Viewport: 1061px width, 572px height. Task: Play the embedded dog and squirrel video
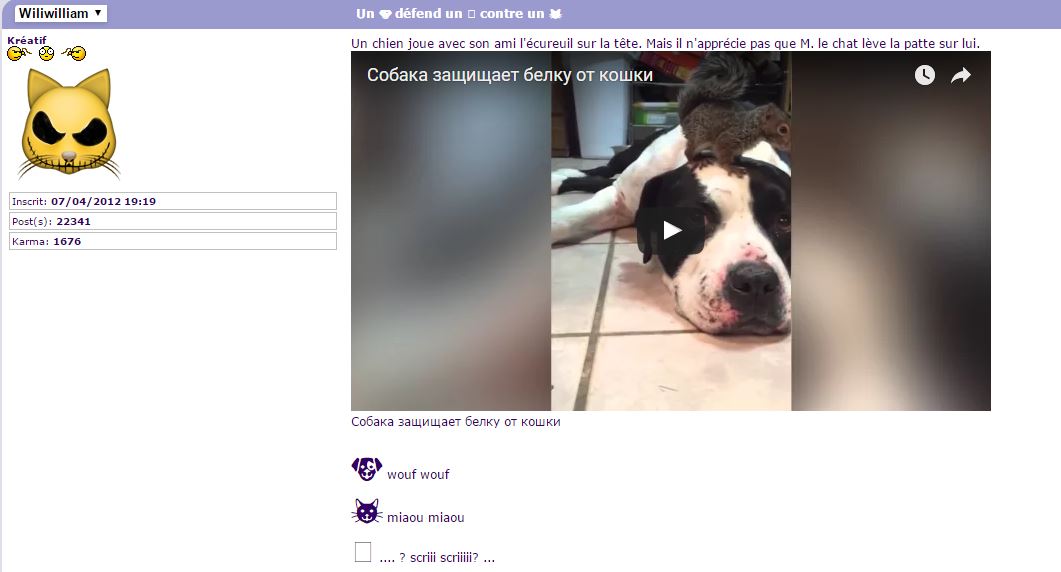671,230
